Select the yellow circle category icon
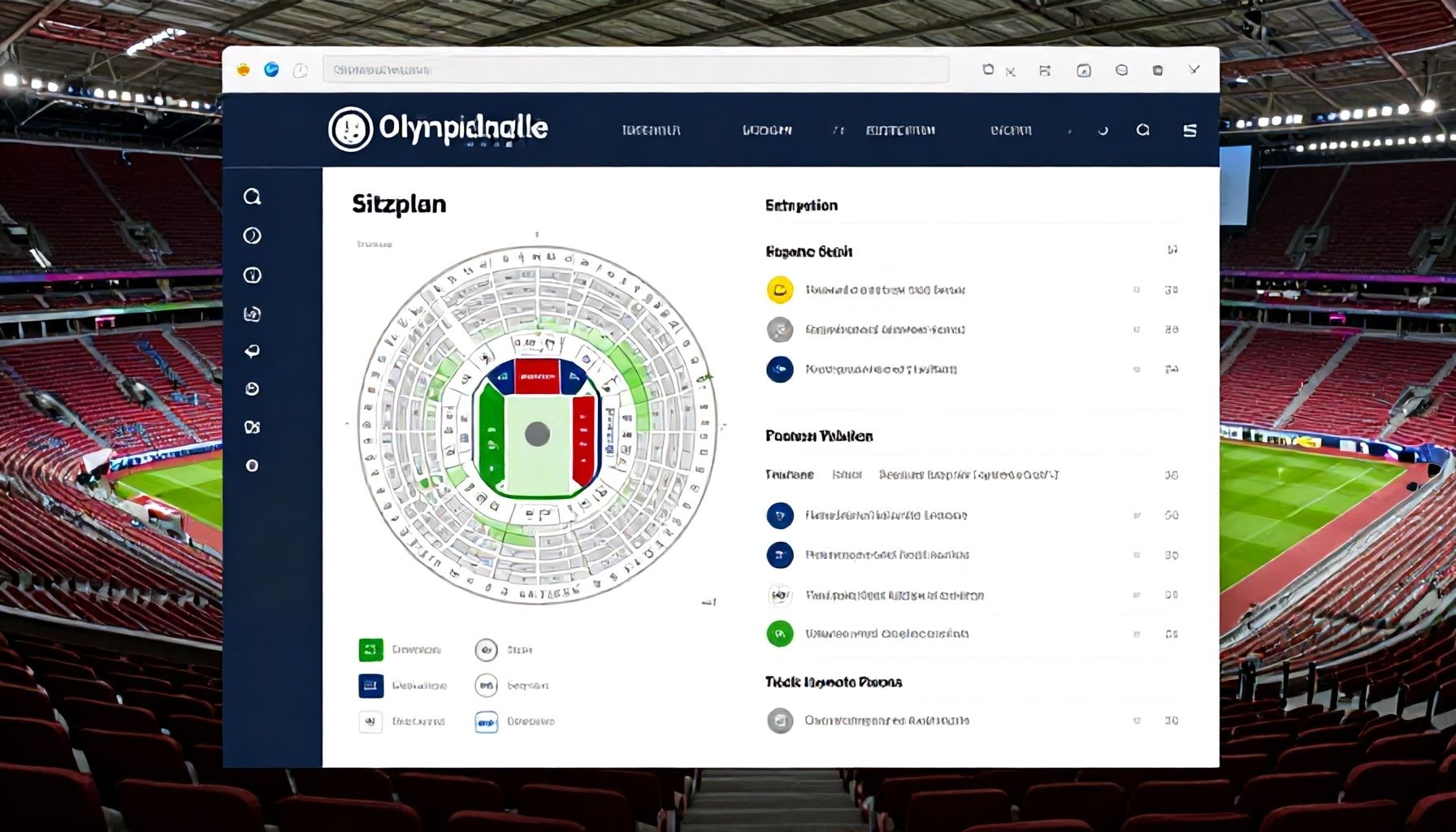The image size is (1456, 832). (x=779, y=290)
